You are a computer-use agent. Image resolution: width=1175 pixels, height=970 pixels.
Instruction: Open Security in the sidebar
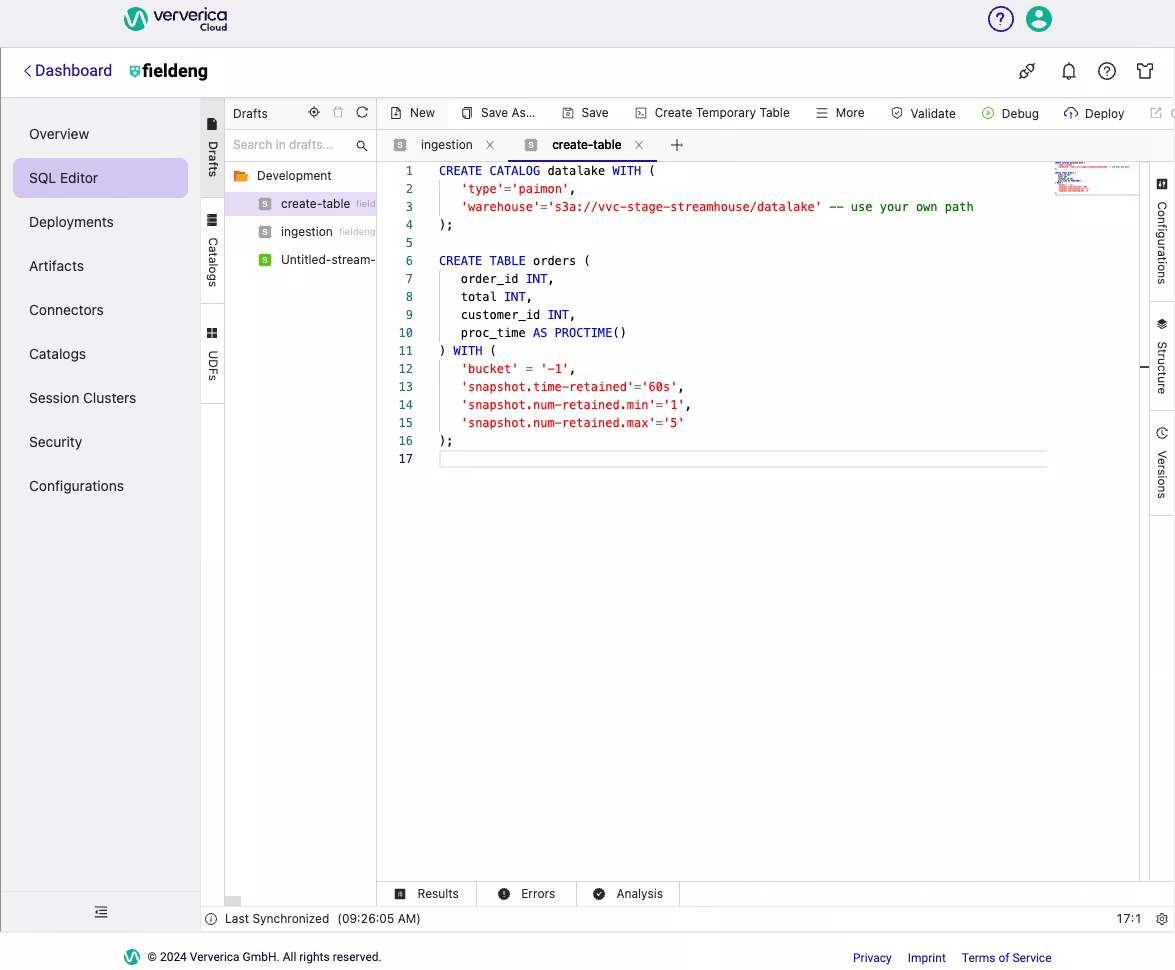[x=100, y=442]
